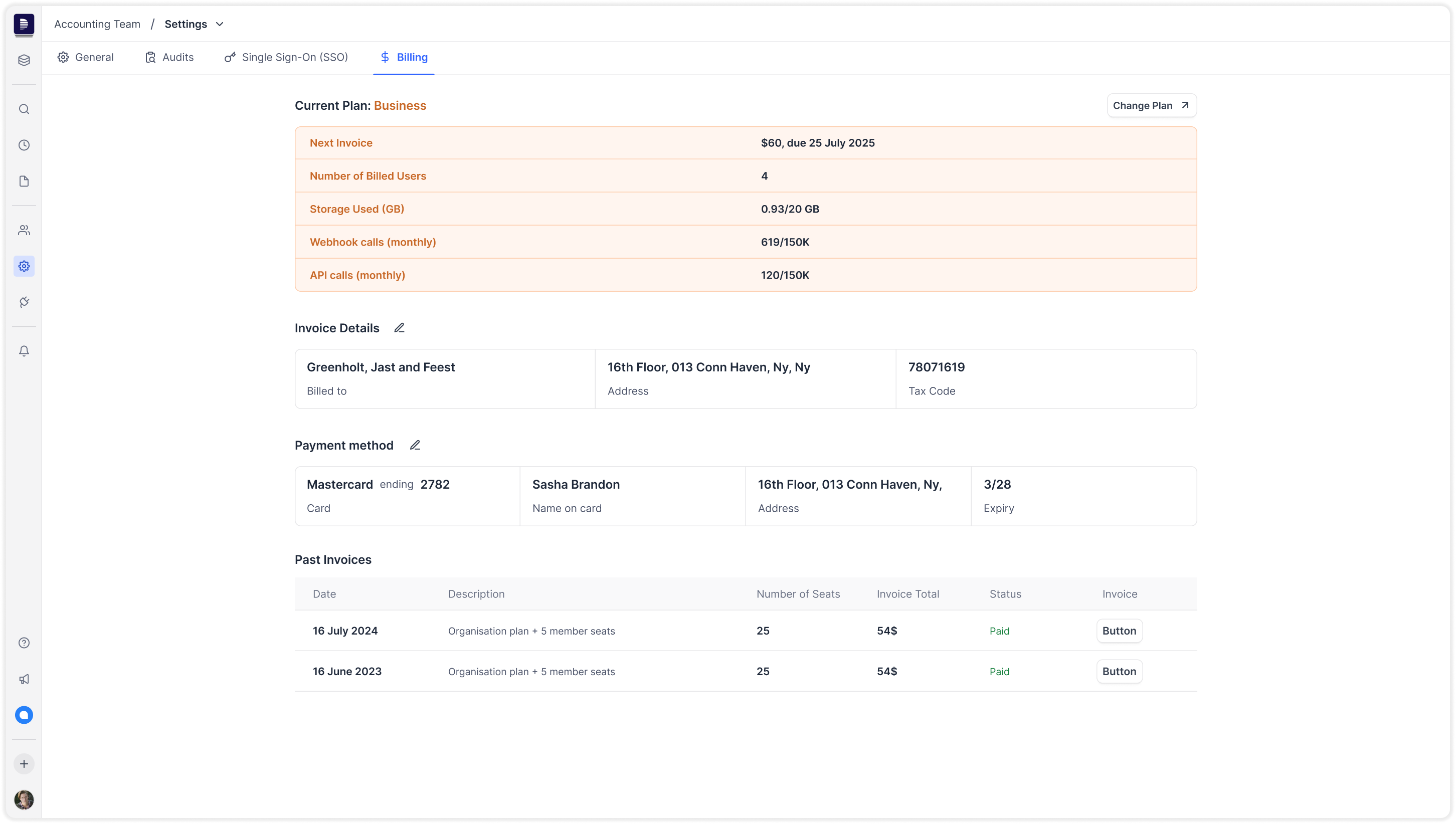This screenshot has width=1456, height=824.
Task: Open the team members people icon
Action: (x=24, y=231)
